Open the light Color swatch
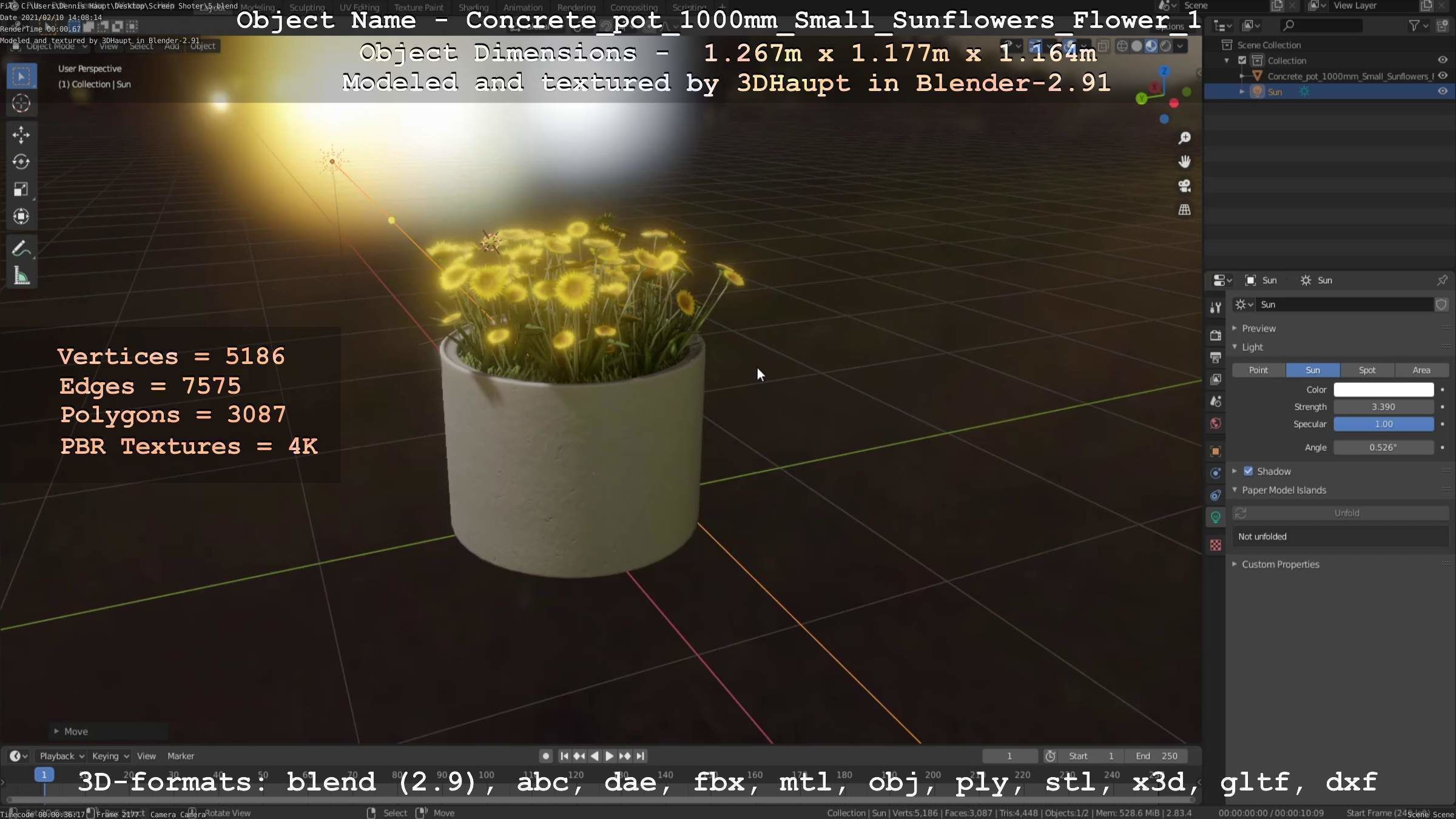The image size is (1456, 819). pos(1383,389)
